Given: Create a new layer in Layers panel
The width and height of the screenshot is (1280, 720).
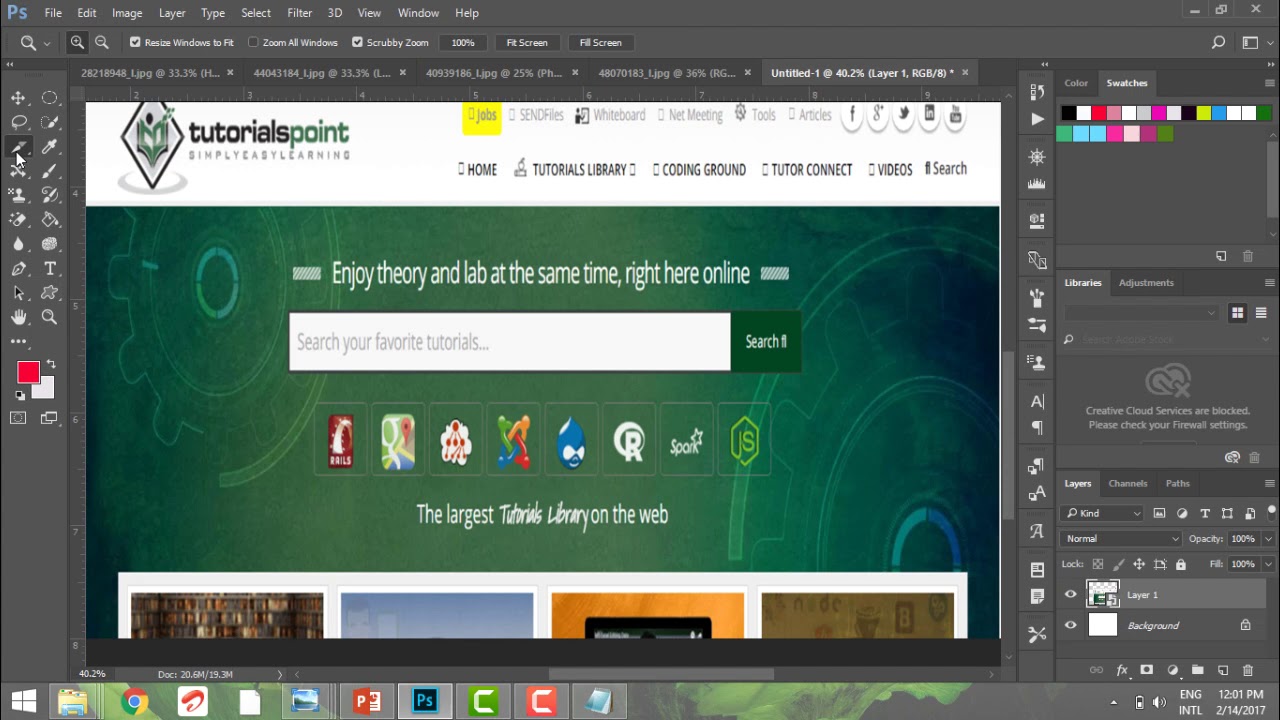Looking at the screenshot, I should click(x=1222, y=670).
